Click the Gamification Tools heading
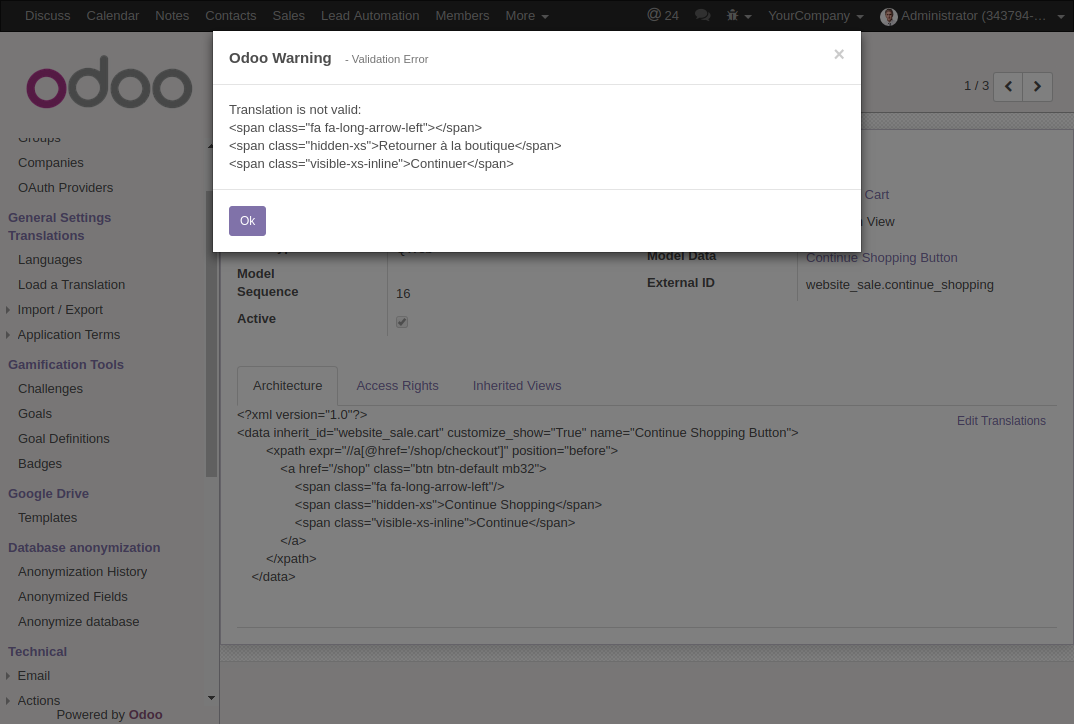Image resolution: width=1074 pixels, height=724 pixels. (x=66, y=364)
